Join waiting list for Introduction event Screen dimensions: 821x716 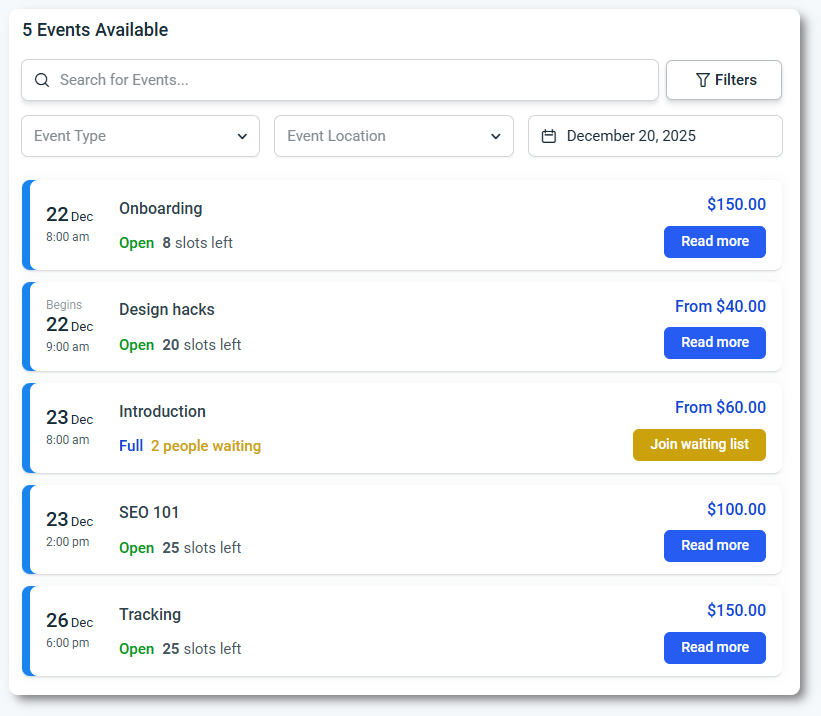[699, 444]
